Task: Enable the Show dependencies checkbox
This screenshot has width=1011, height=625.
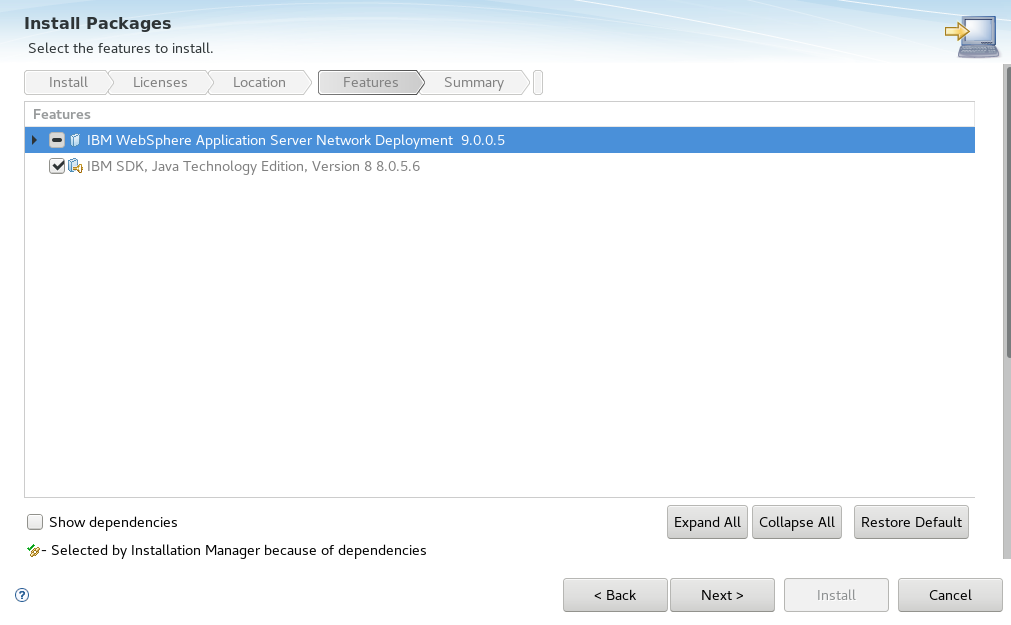Action: [x=35, y=522]
